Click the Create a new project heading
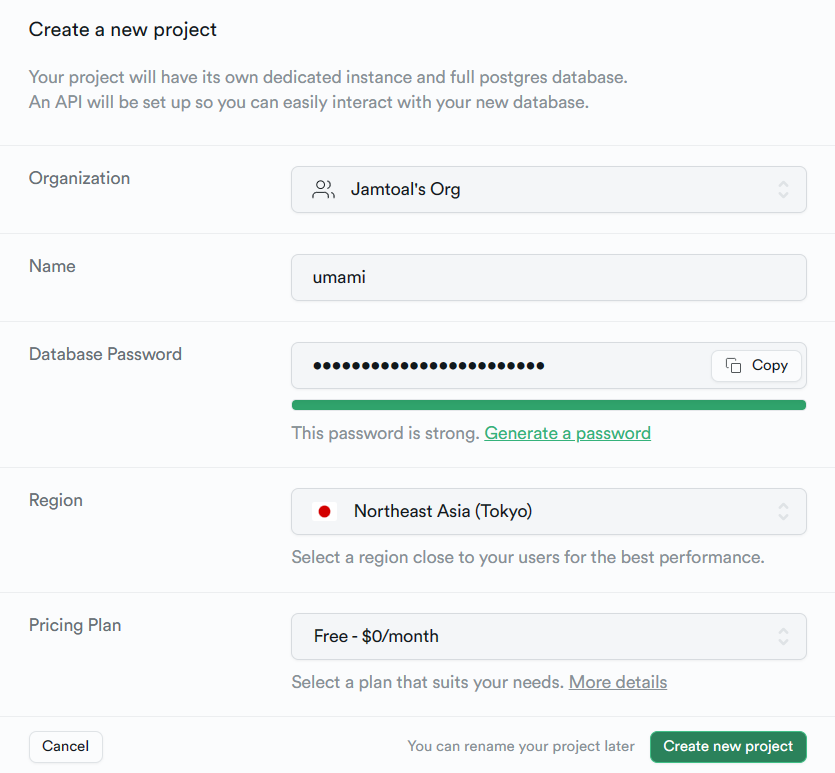 [x=123, y=30]
